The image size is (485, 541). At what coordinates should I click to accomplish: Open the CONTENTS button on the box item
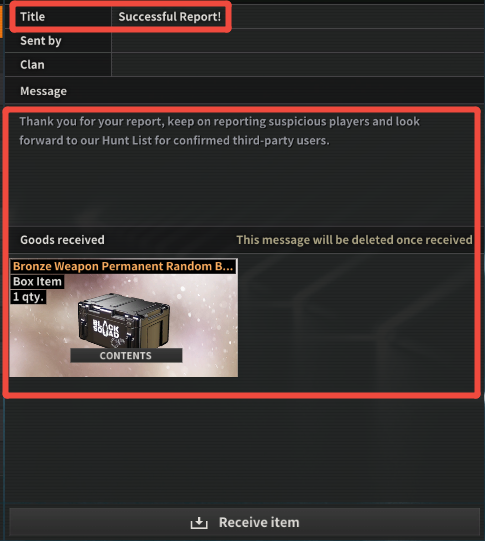(126, 355)
